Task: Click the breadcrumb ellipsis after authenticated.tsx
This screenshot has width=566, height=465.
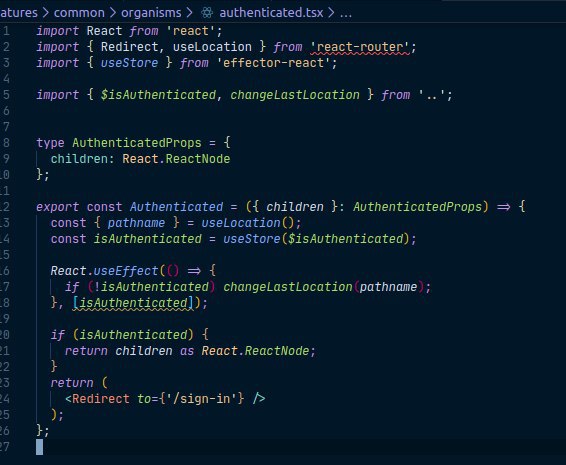Action: click(x=345, y=13)
